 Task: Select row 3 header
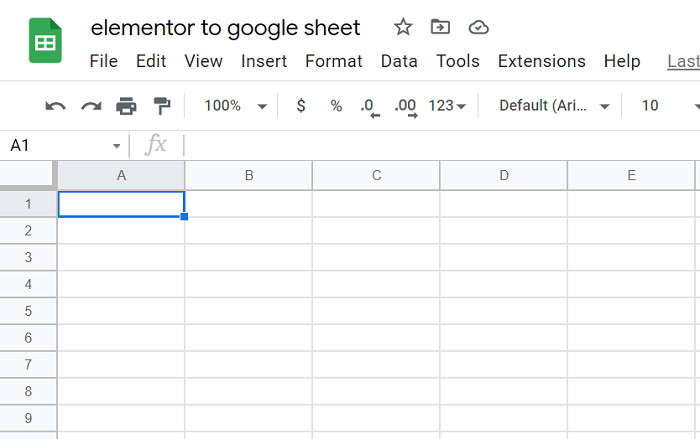pyautogui.click(x=28, y=258)
